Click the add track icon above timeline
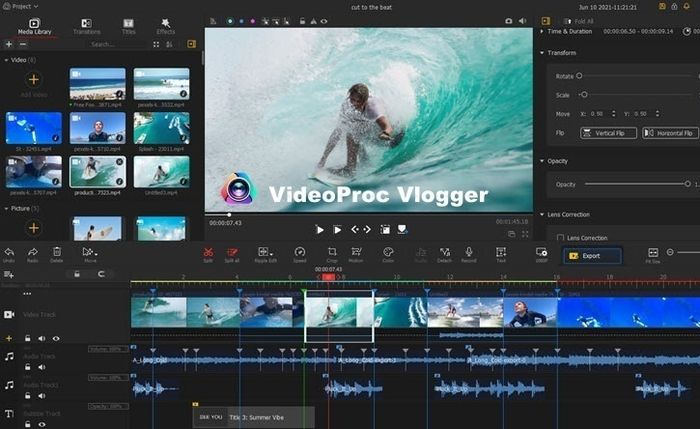Screen dimensions: 700x429 tap(8, 274)
